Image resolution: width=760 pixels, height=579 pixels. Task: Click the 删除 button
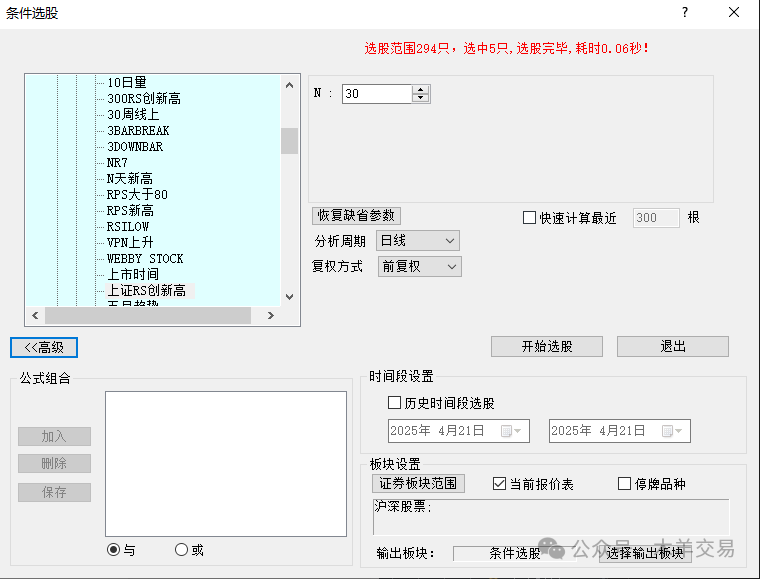click(x=54, y=464)
